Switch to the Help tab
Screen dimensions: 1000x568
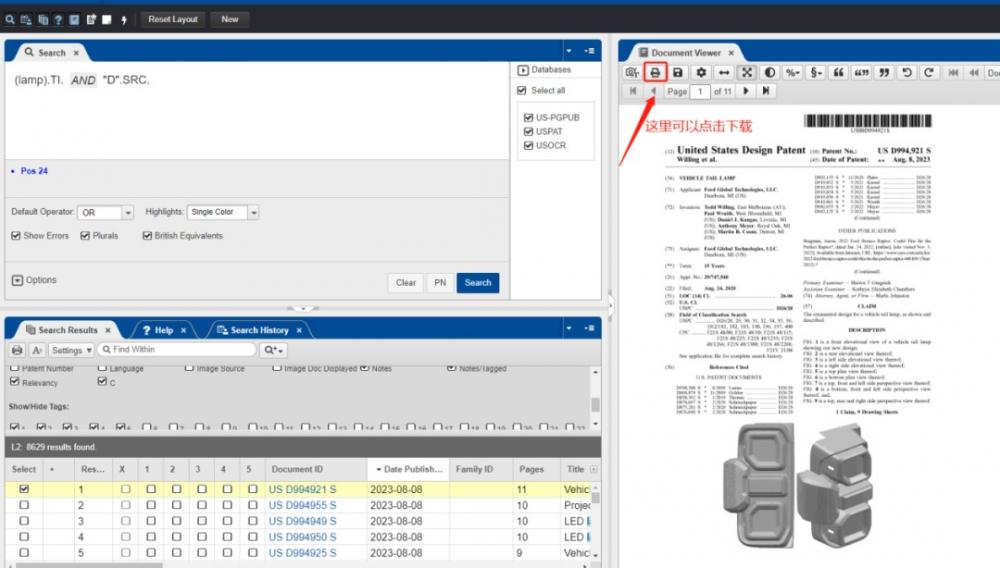[163, 330]
